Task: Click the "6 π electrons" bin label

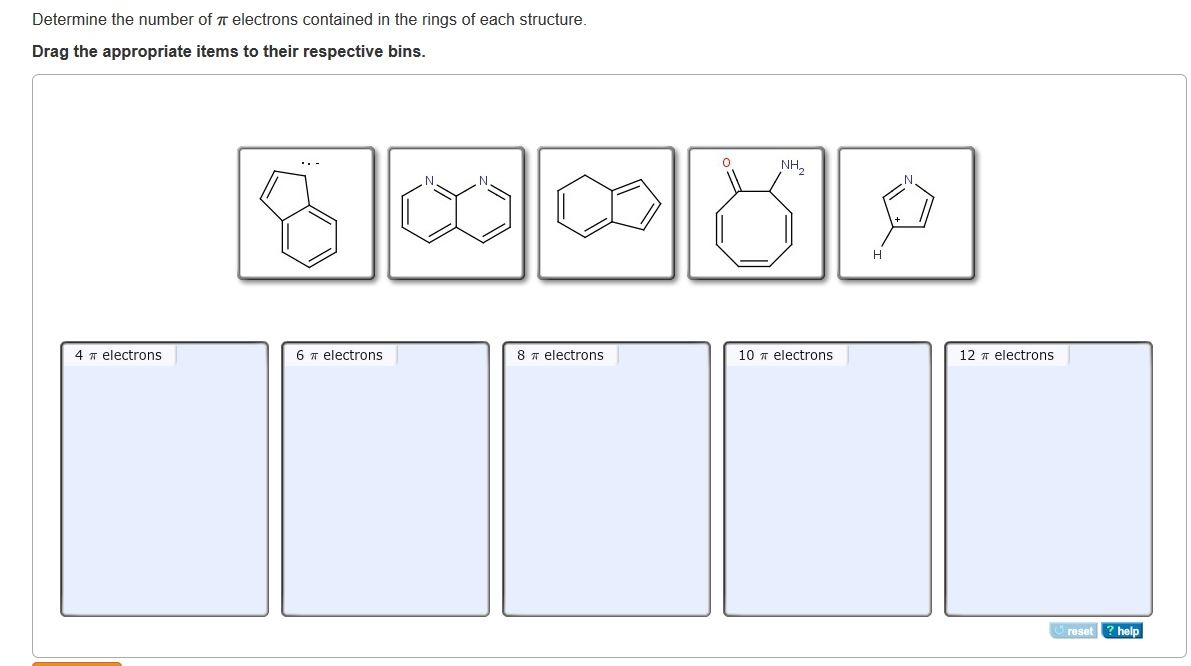Action: [339, 355]
